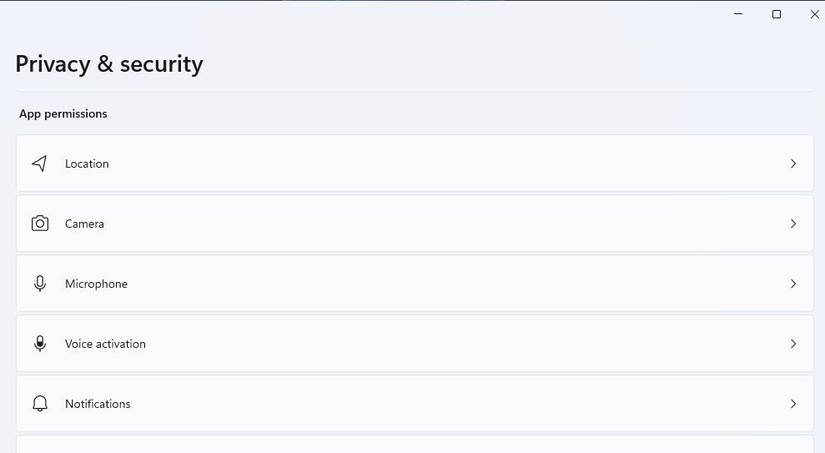Expand the Notifications row chevron
Screen dimensions: 825x453
point(793,404)
